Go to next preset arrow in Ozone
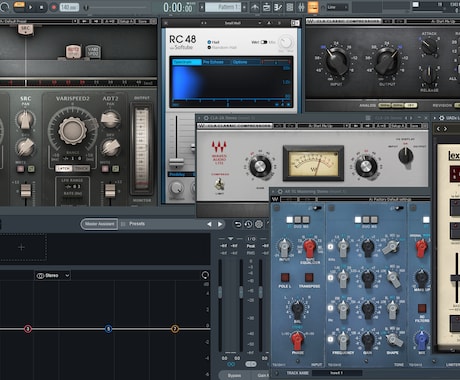The width and height of the screenshot is (460, 380). click(220, 224)
